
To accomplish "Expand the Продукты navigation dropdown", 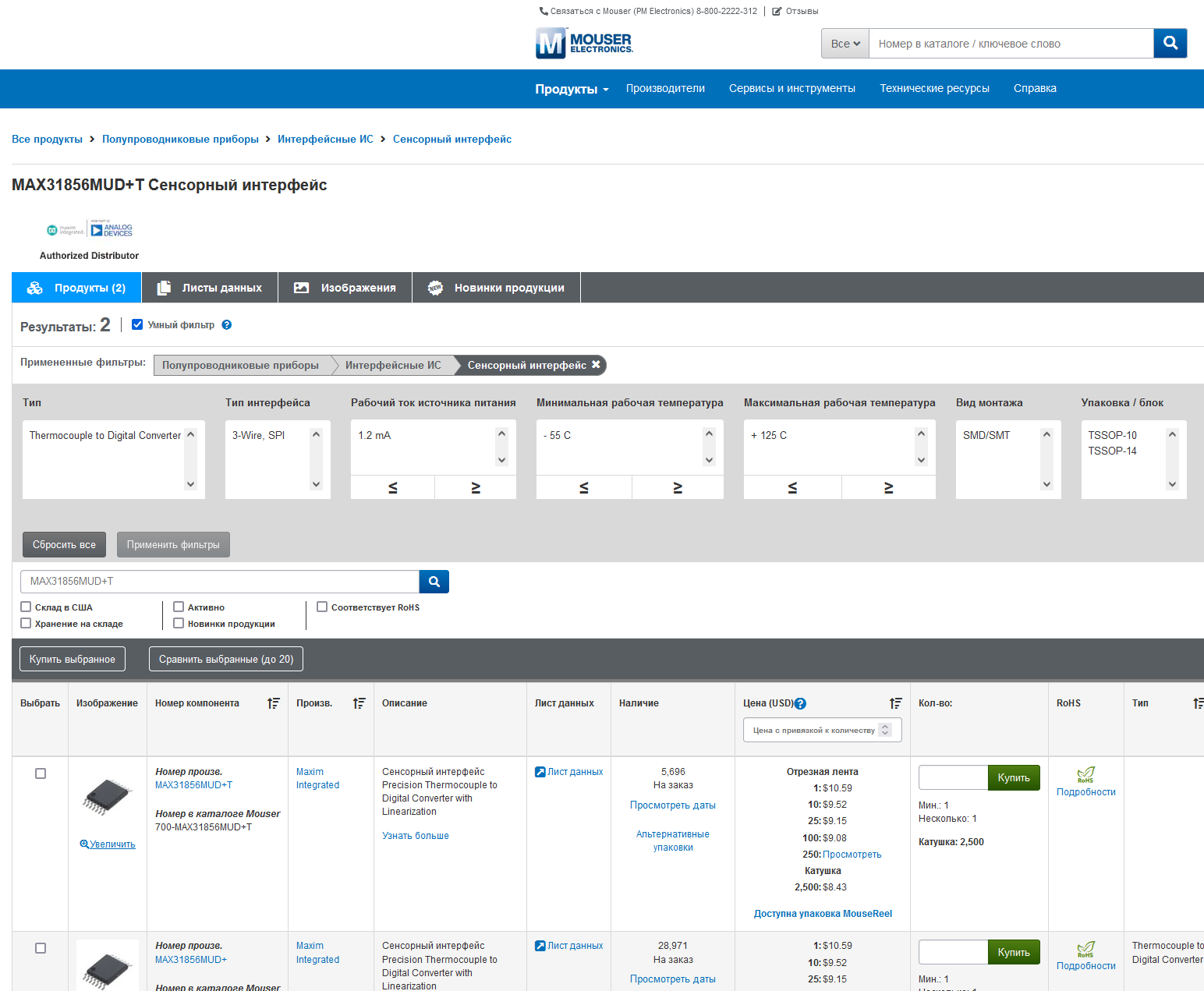I will click(x=572, y=89).
